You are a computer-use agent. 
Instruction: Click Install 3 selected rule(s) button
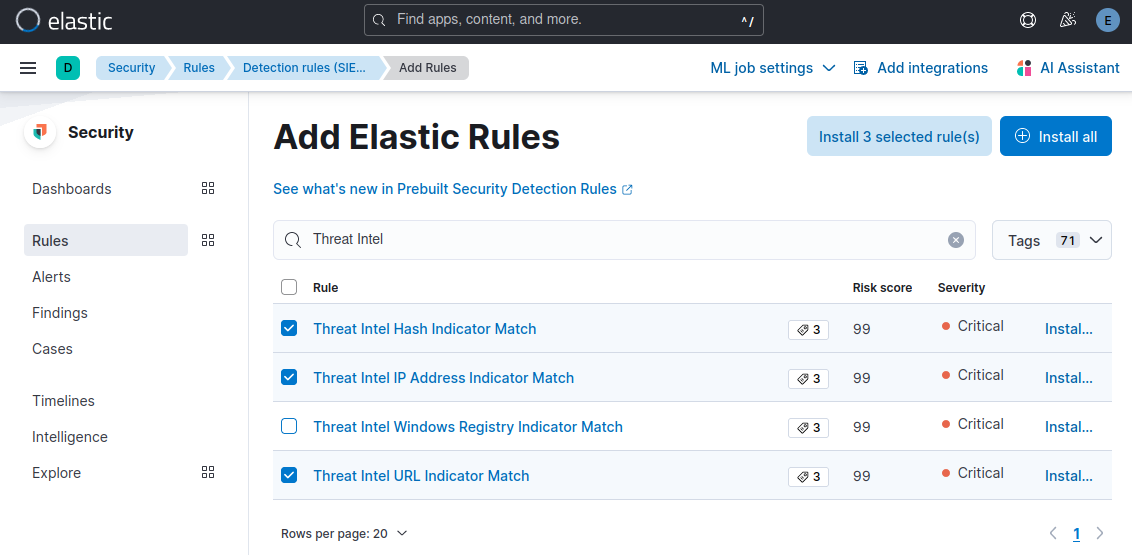pyautogui.click(x=900, y=136)
